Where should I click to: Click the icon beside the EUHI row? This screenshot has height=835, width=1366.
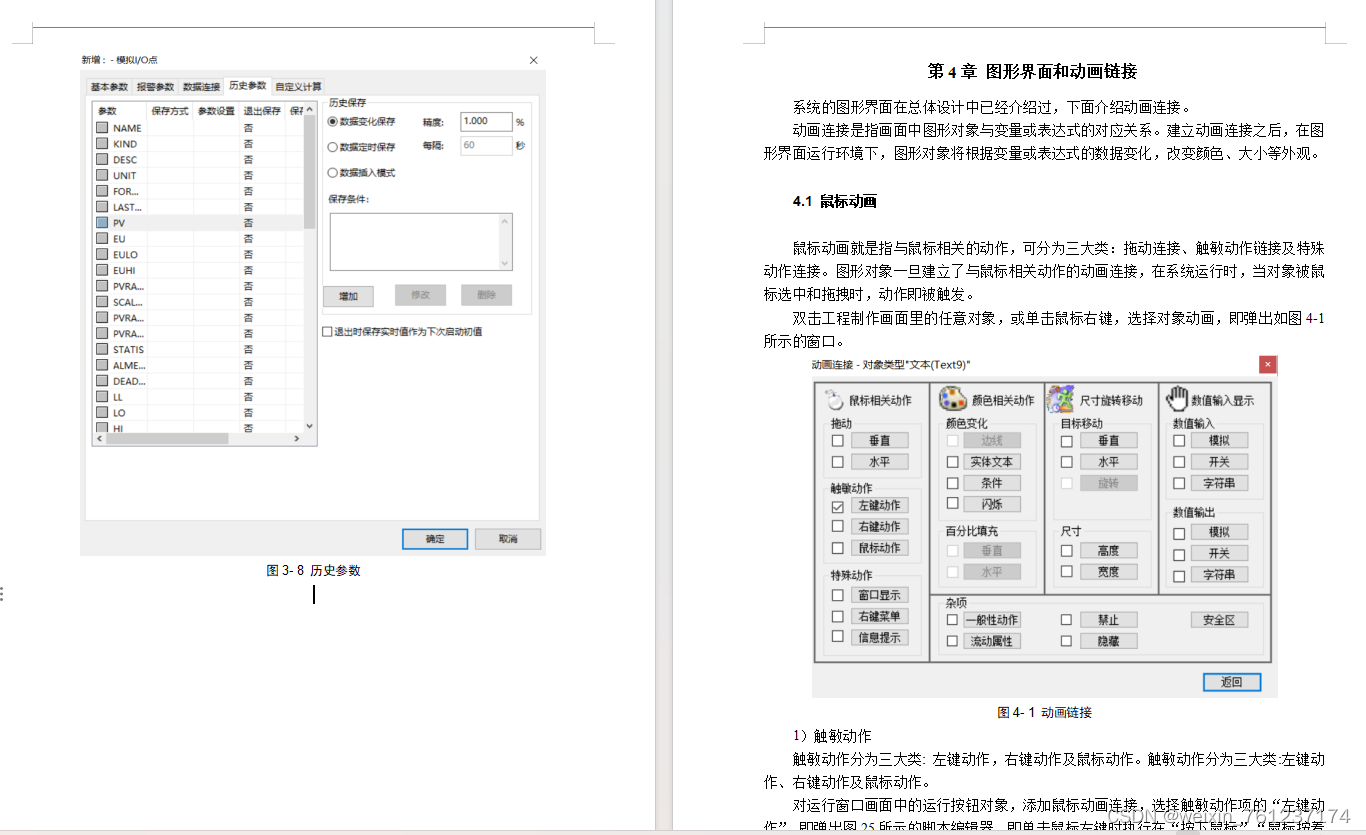(x=102, y=270)
